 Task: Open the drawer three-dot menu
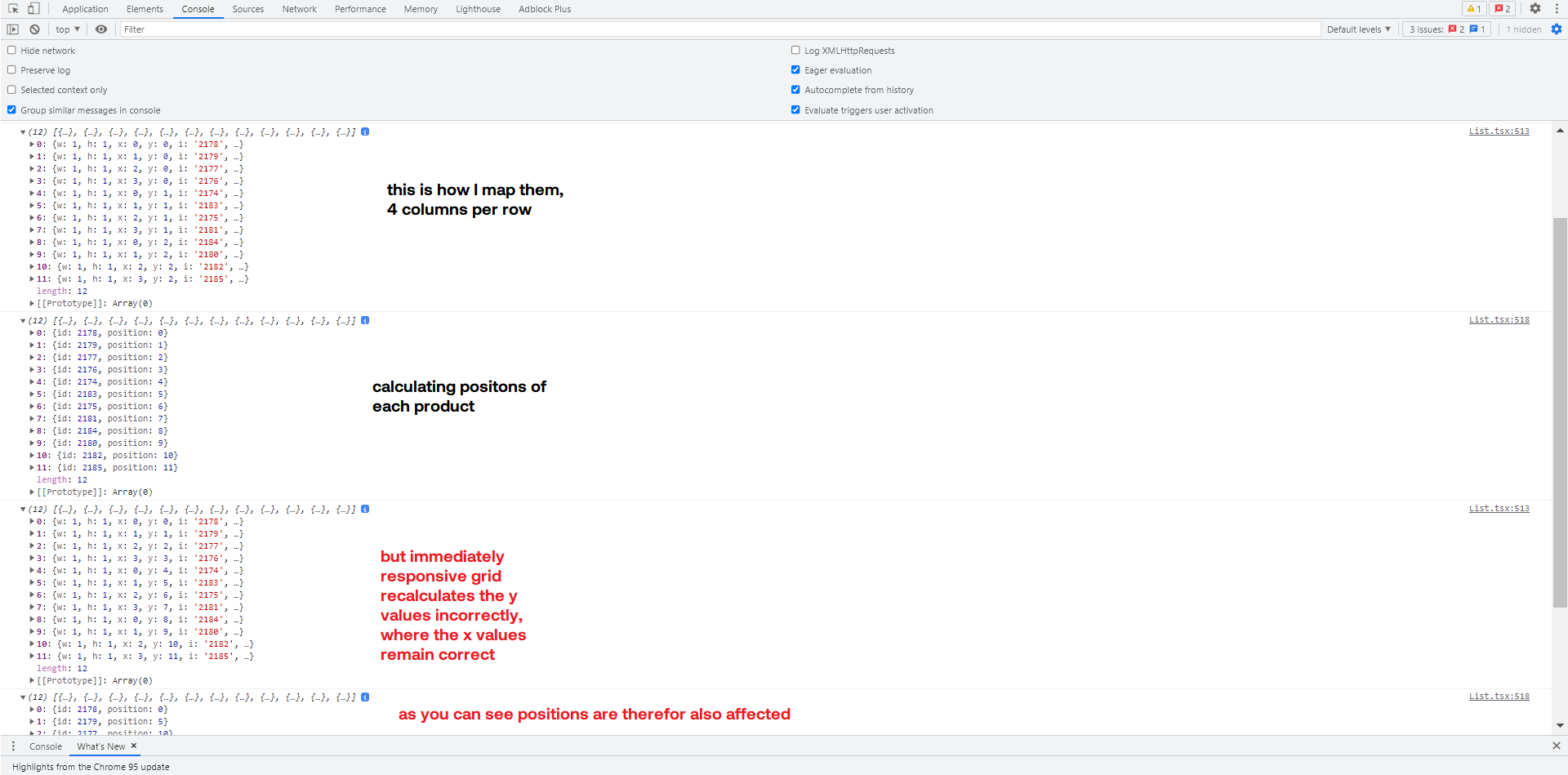tap(13, 746)
